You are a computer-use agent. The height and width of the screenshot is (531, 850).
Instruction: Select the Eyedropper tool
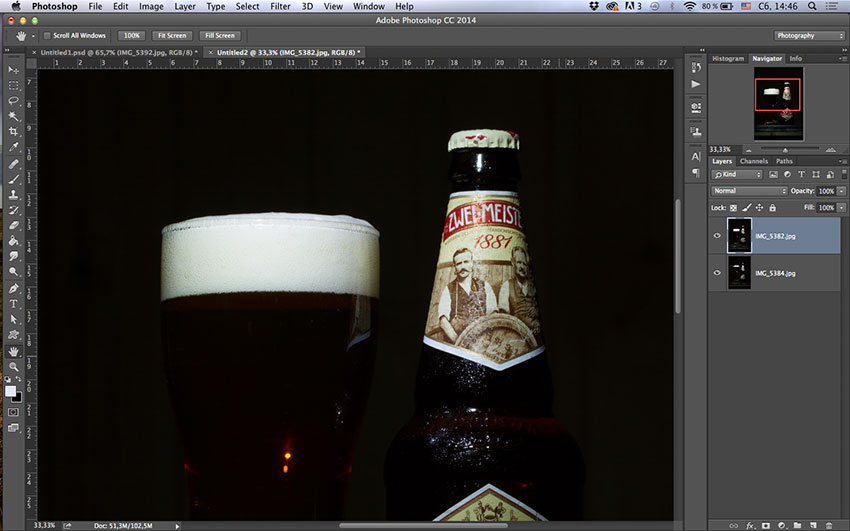point(14,147)
